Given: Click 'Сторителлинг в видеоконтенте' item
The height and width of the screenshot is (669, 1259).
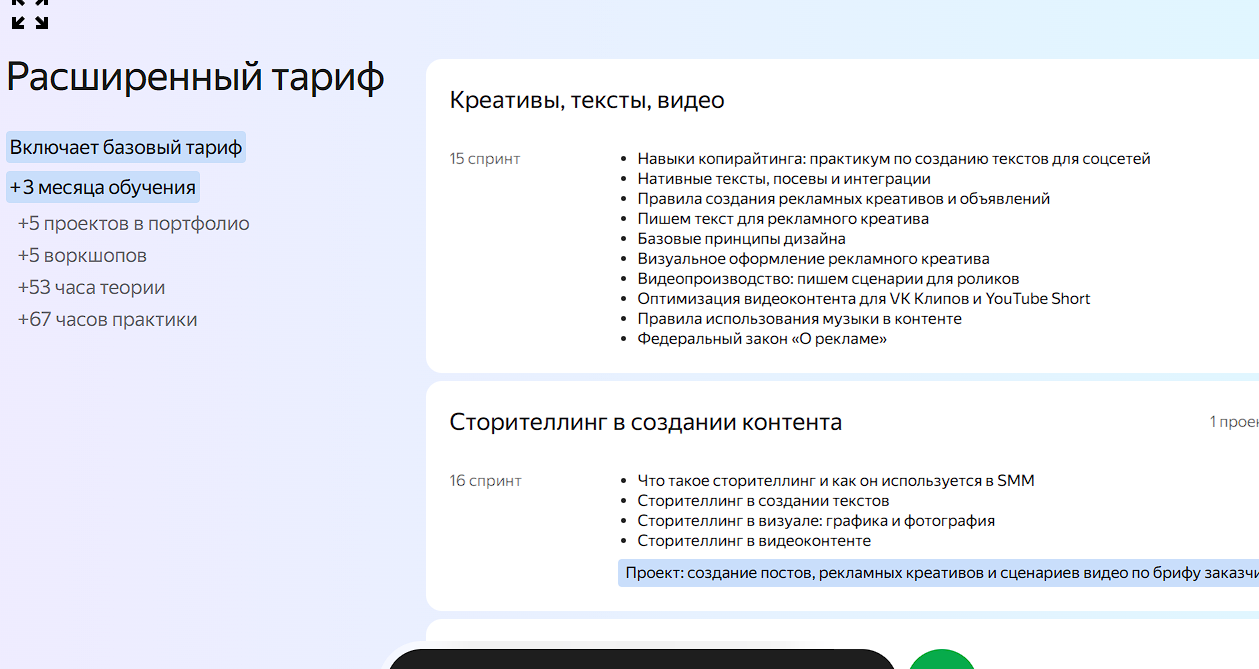Looking at the screenshot, I should [754, 540].
